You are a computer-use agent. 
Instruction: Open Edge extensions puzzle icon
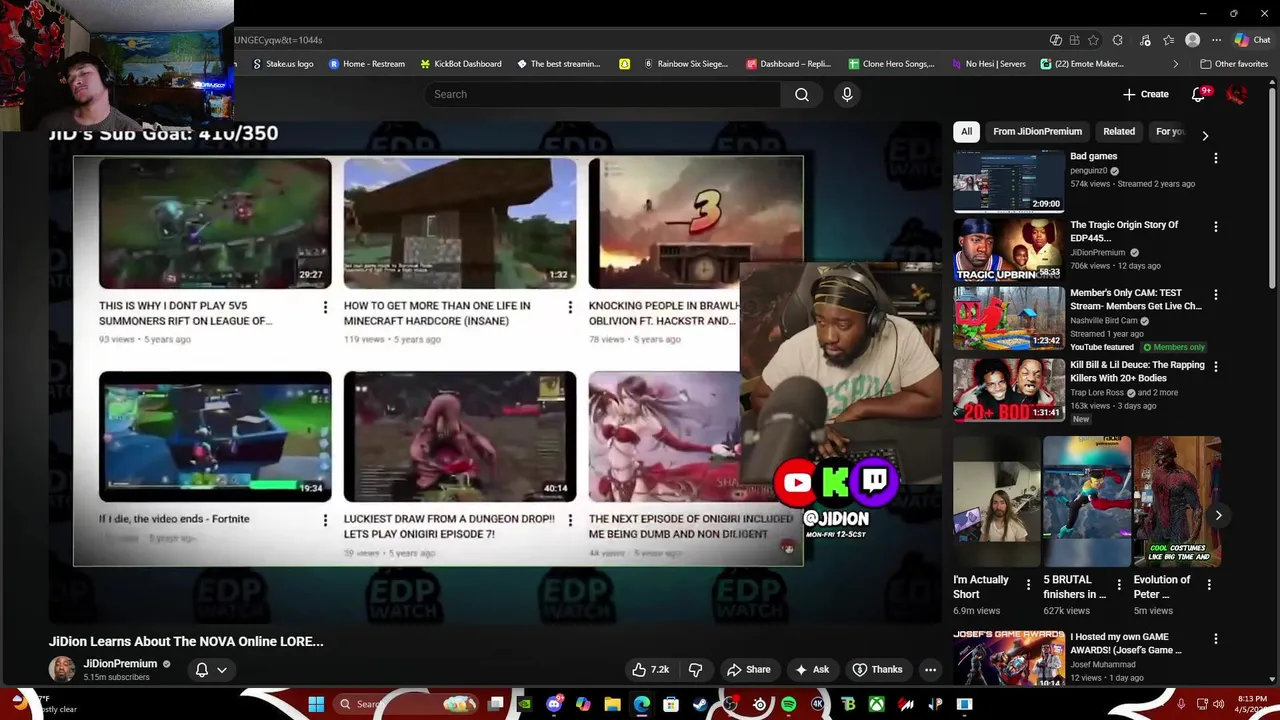1118,40
